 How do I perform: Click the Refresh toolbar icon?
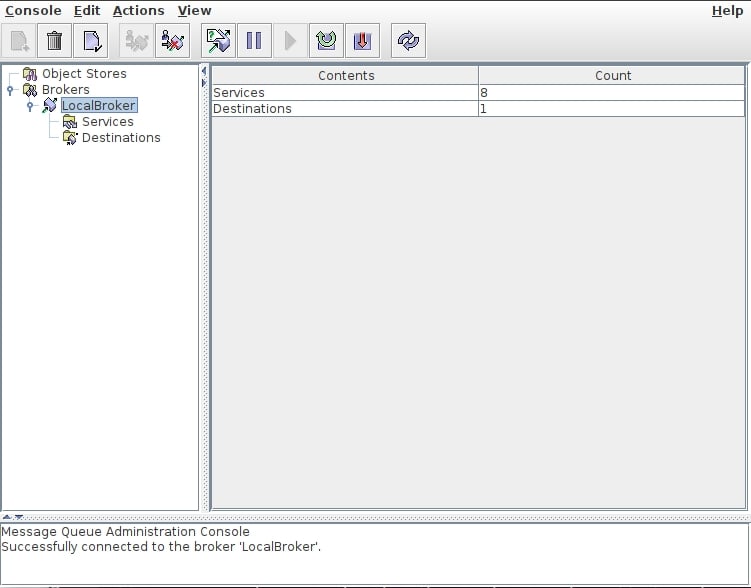[408, 41]
